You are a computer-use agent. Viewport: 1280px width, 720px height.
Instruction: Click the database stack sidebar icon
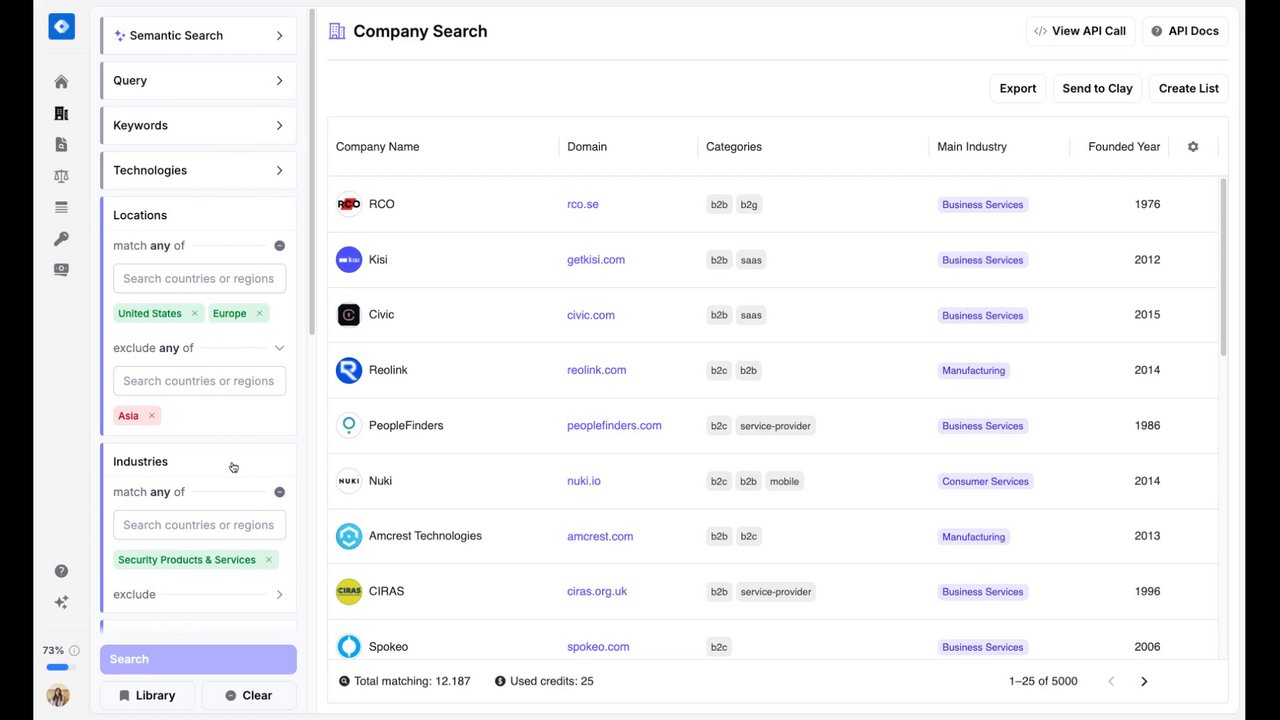[x=61, y=207]
